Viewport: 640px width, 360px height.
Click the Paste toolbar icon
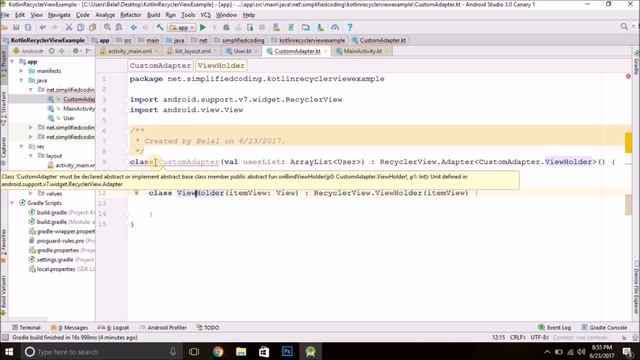(x=93, y=27)
